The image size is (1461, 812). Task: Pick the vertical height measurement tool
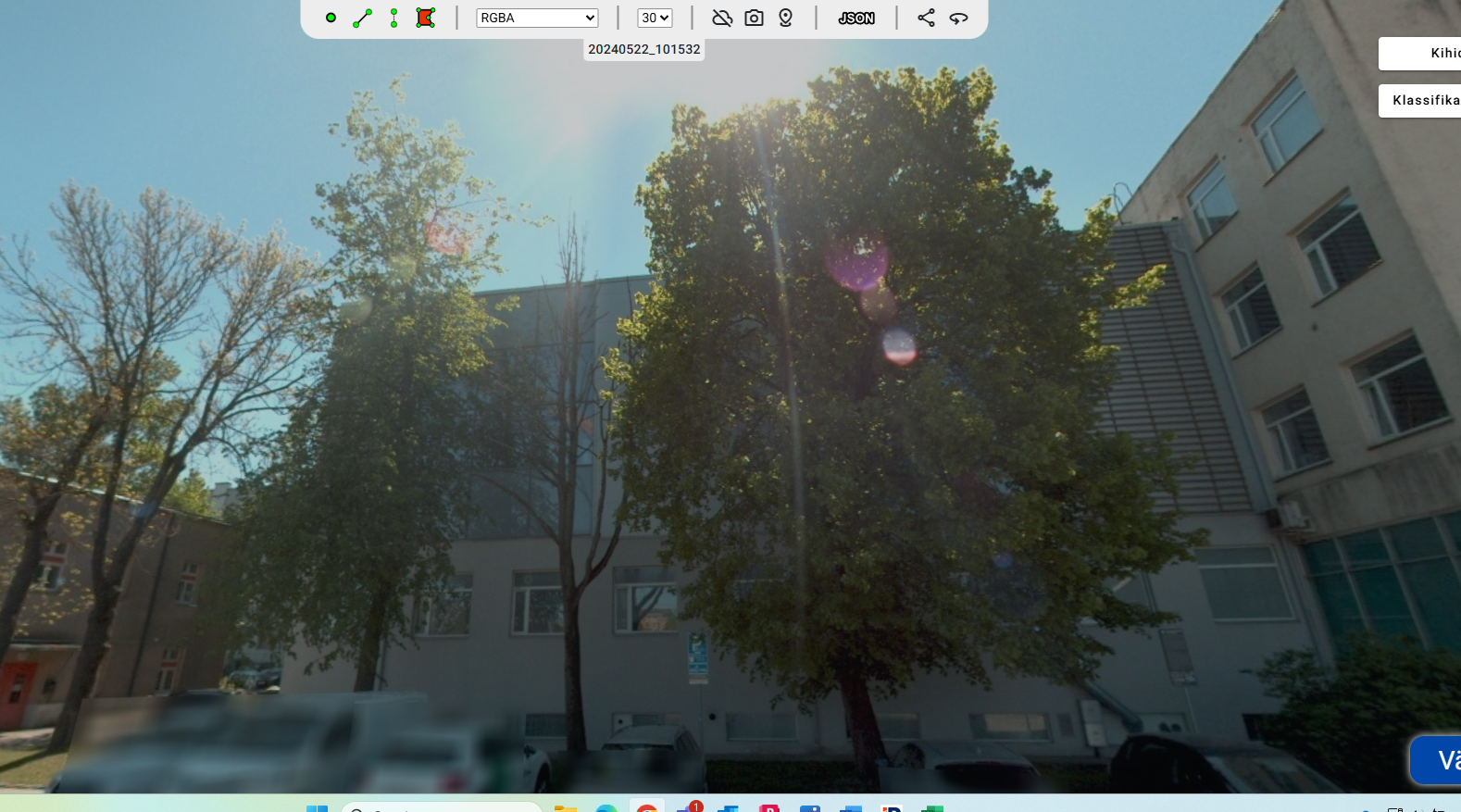tap(393, 18)
